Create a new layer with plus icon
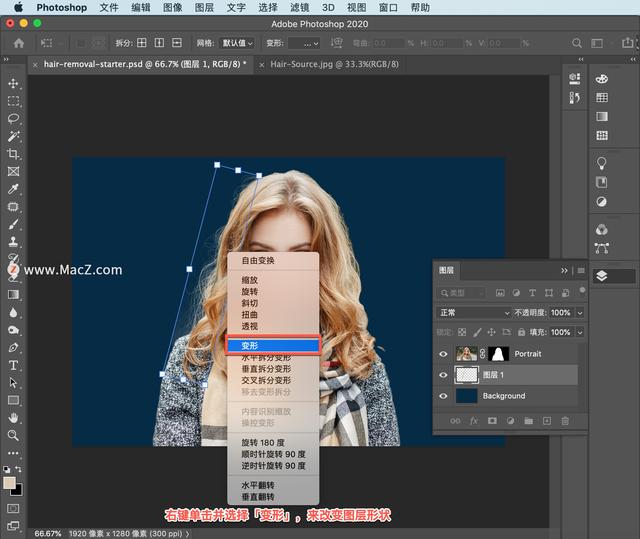 547,421
